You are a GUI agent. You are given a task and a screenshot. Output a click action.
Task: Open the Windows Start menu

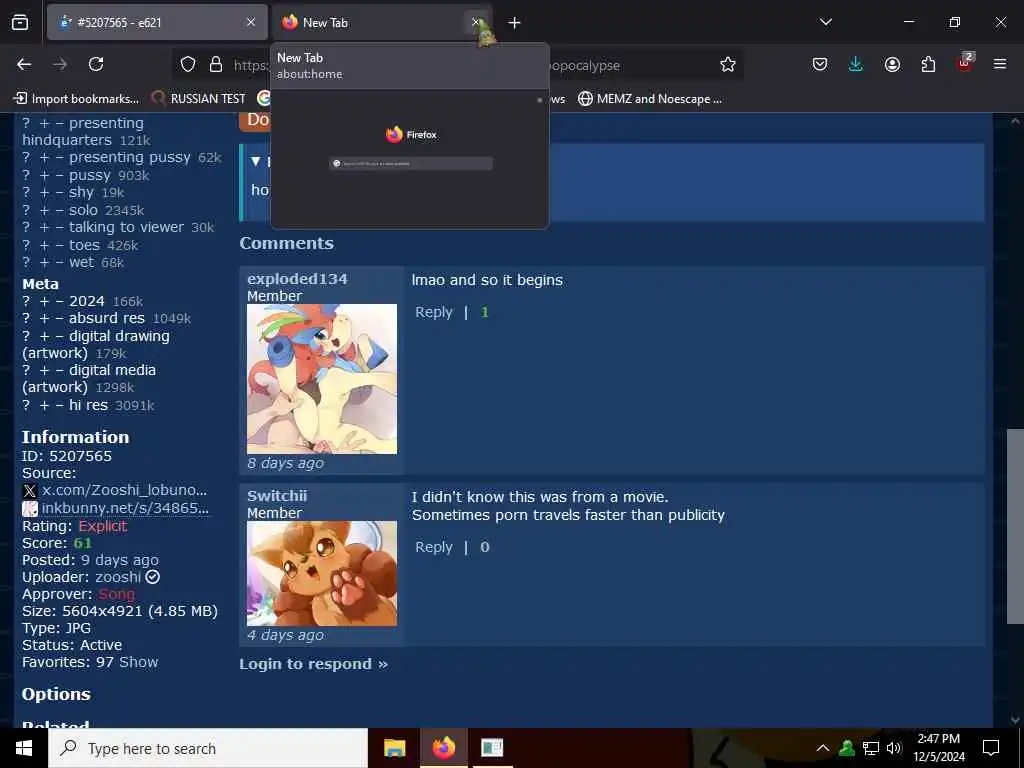pyautogui.click(x=24, y=748)
